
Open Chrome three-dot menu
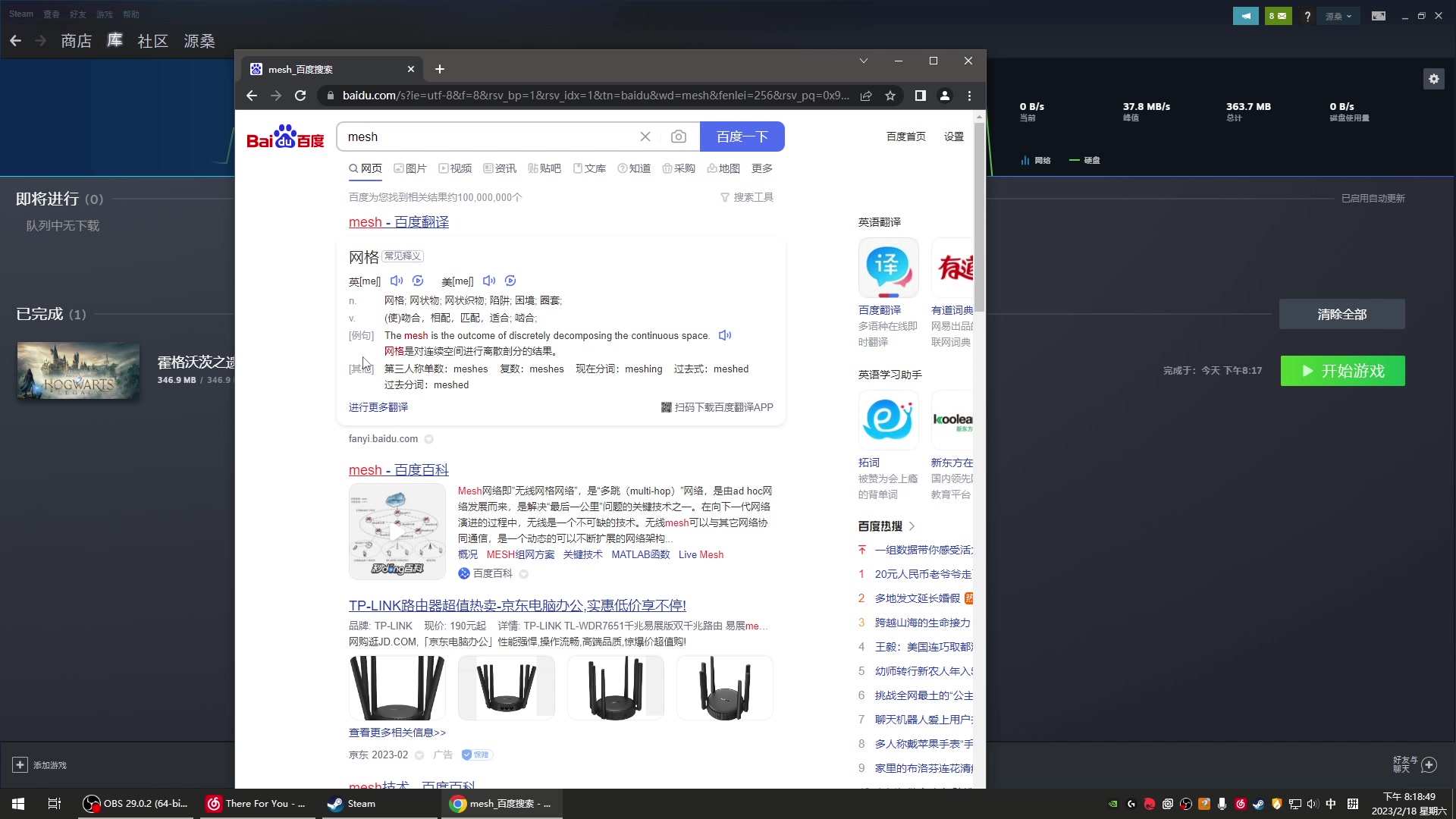point(969,96)
